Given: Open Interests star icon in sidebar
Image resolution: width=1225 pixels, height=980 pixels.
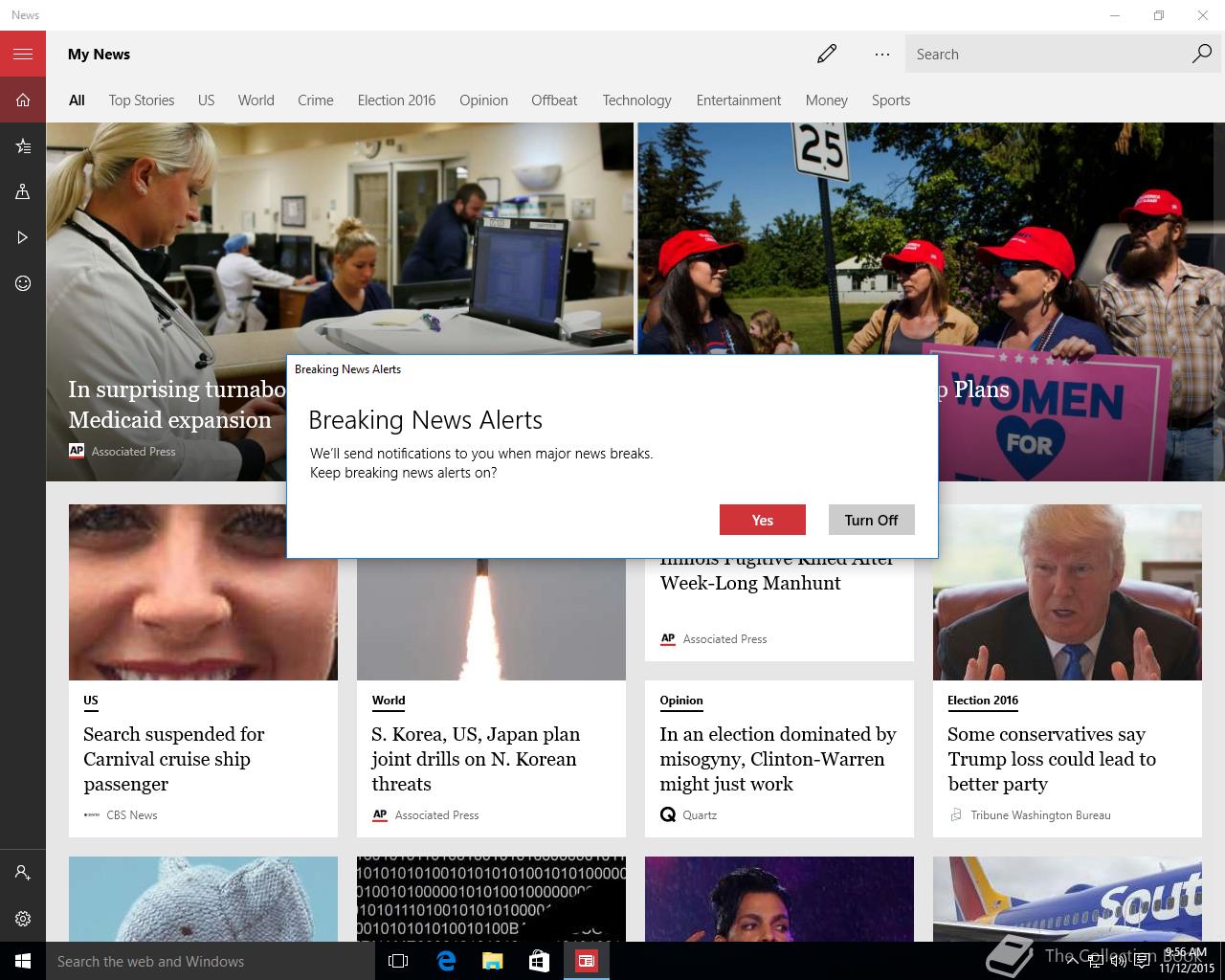Looking at the screenshot, I should 23,145.
